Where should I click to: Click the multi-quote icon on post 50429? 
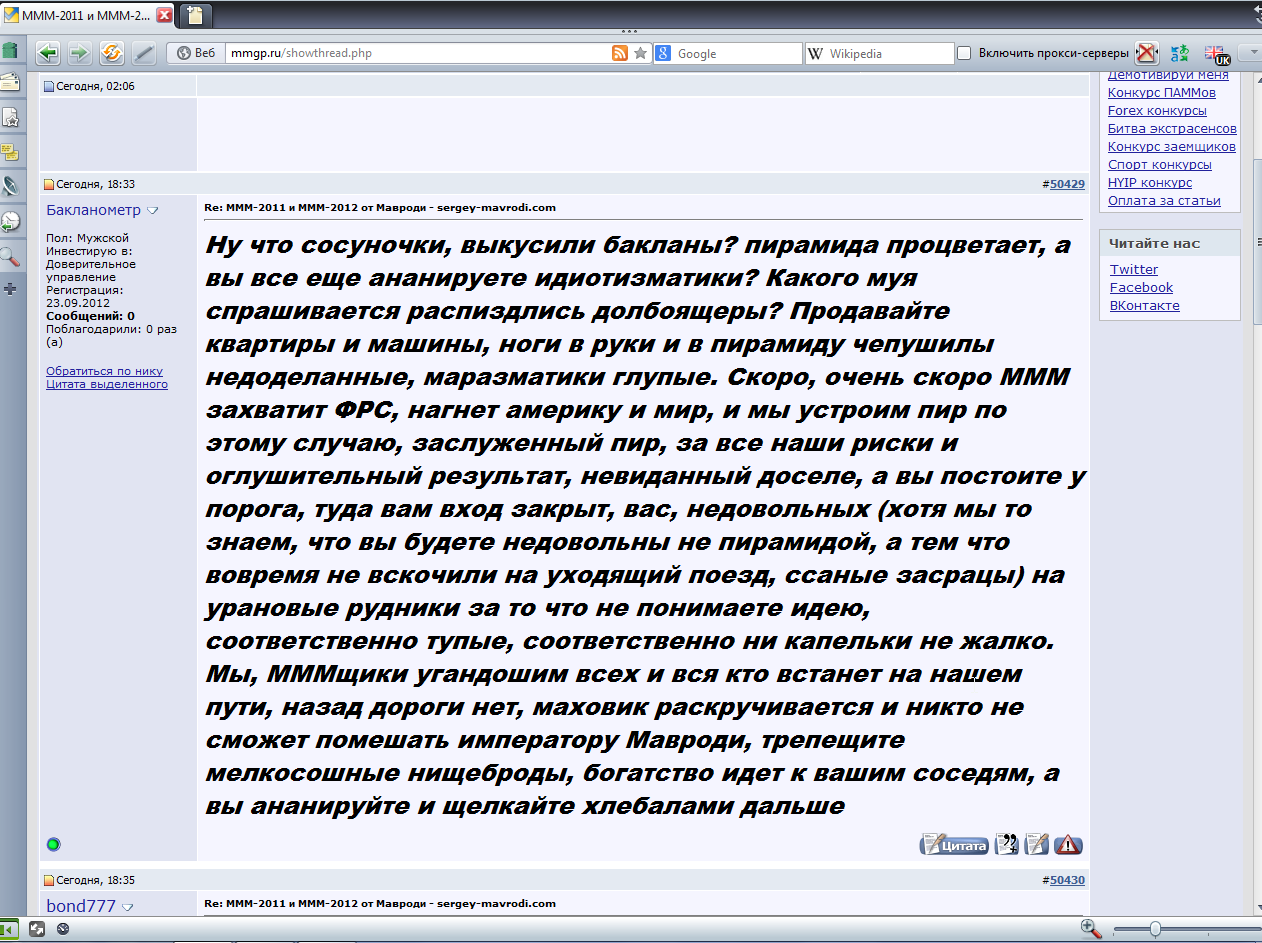(1006, 844)
